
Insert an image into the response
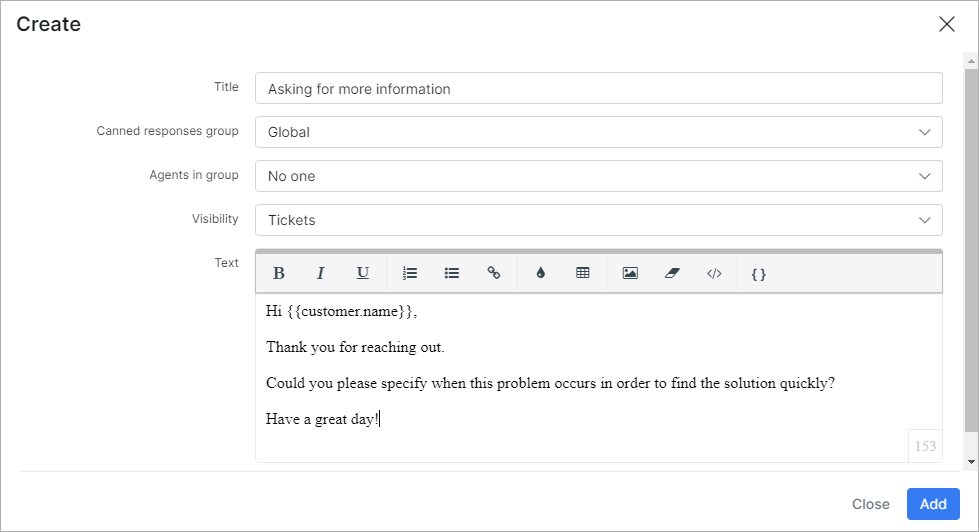click(630, 273)
